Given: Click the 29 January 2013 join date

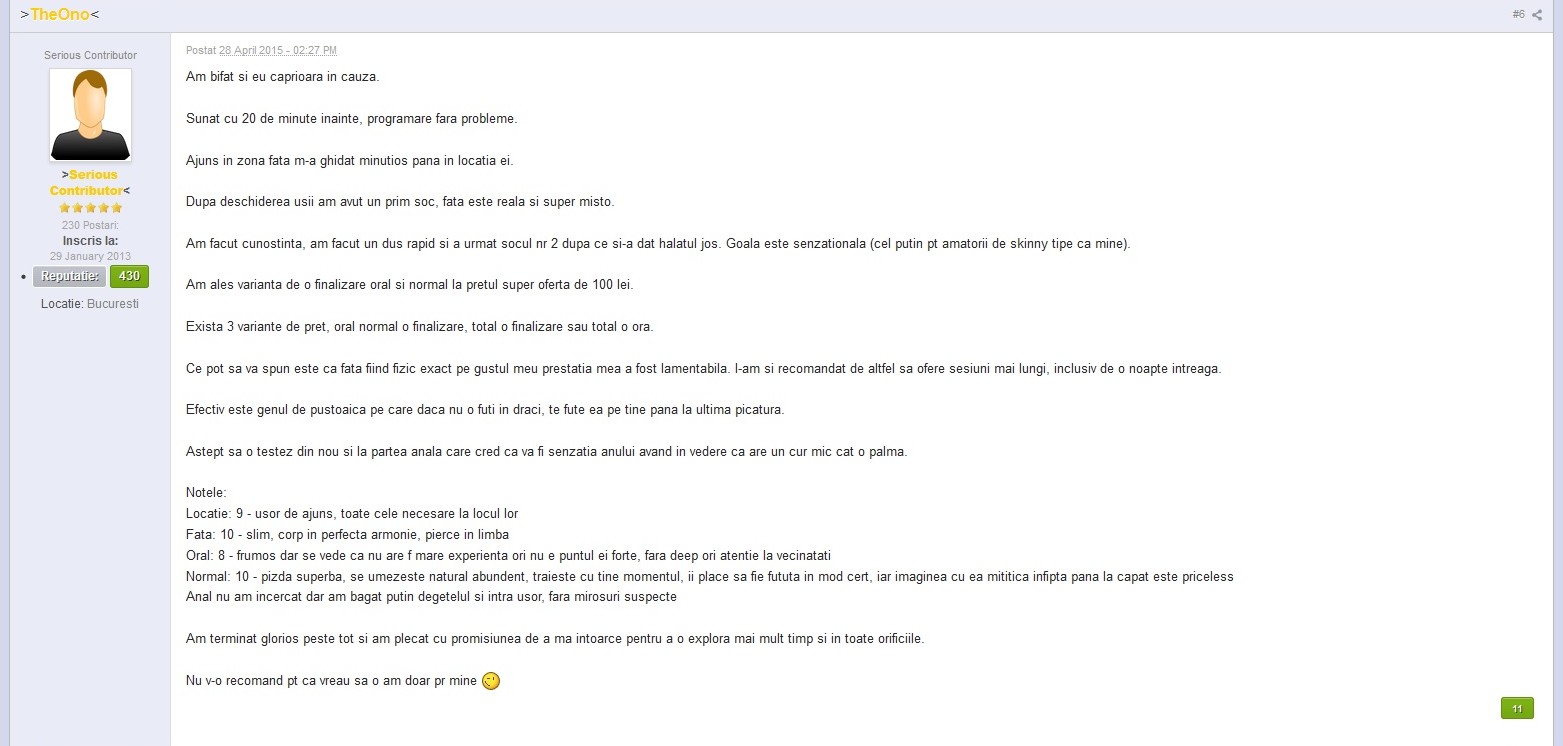Looking at the screenshot, I should tap(90, 256).
